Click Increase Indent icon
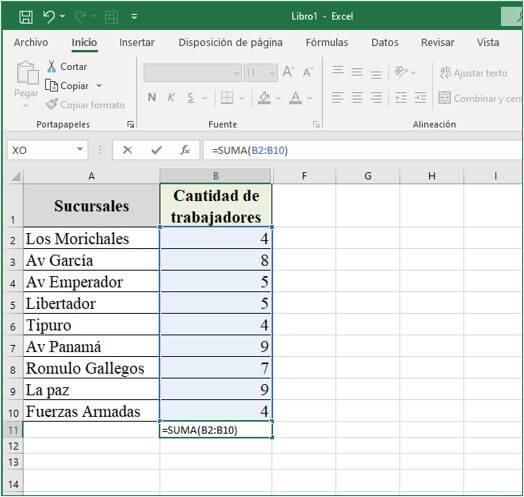Image resolution: width=524 pixels, height=497 pixels. 420,98
